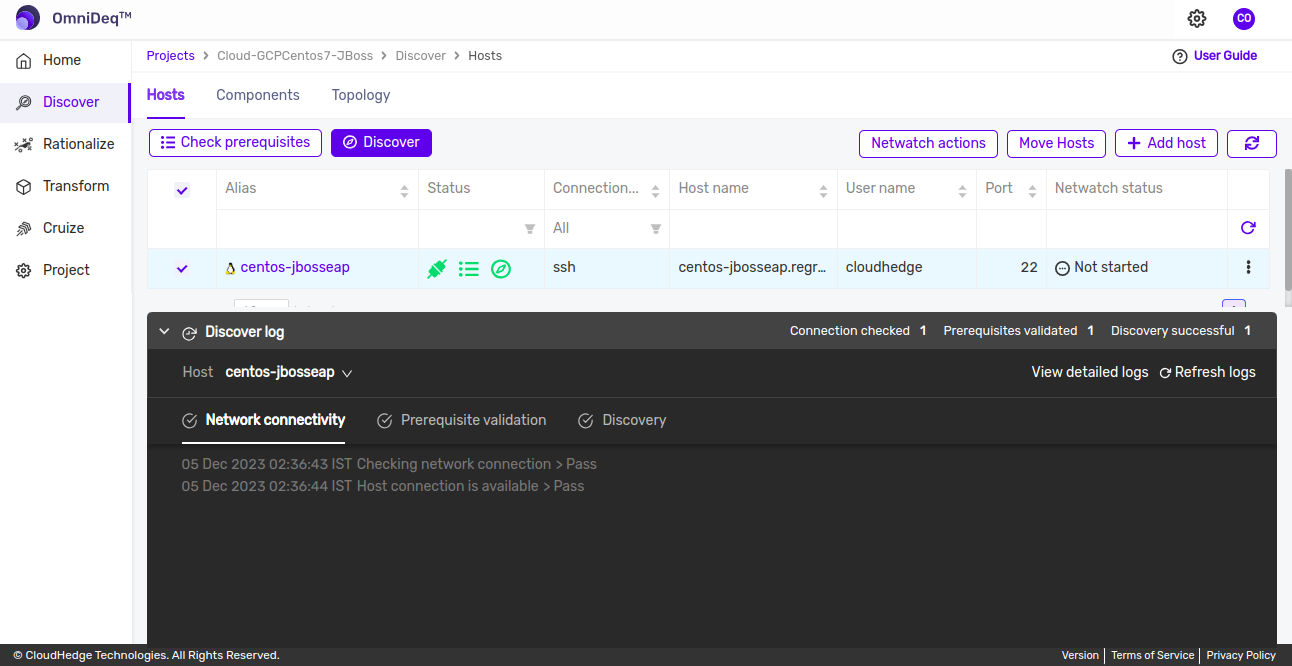Open the Connection 'All' filter dropdown
Screen dimensions: 1292x666
coord(607,229)
